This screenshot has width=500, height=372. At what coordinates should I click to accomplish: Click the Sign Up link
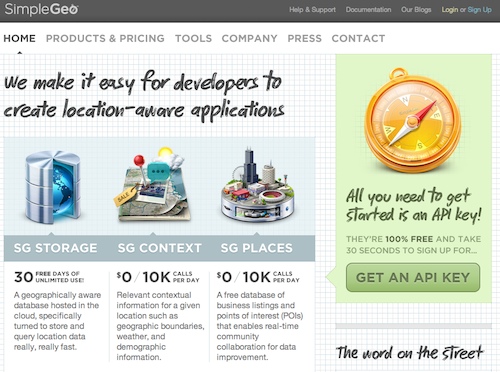[x=479, y=10]
